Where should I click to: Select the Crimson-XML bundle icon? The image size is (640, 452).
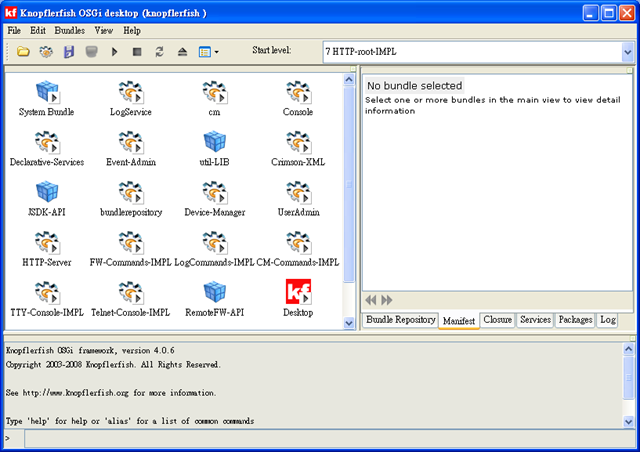(x=298, y=142)
